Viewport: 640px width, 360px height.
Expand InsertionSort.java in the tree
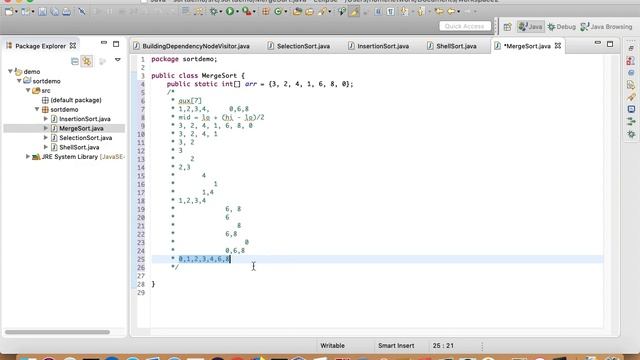click(46, 119)
